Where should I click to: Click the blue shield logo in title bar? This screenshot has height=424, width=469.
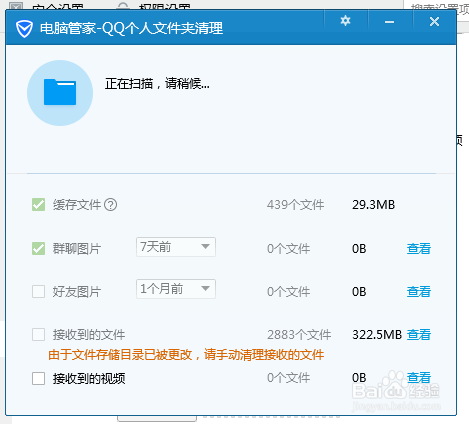point(24,28)
